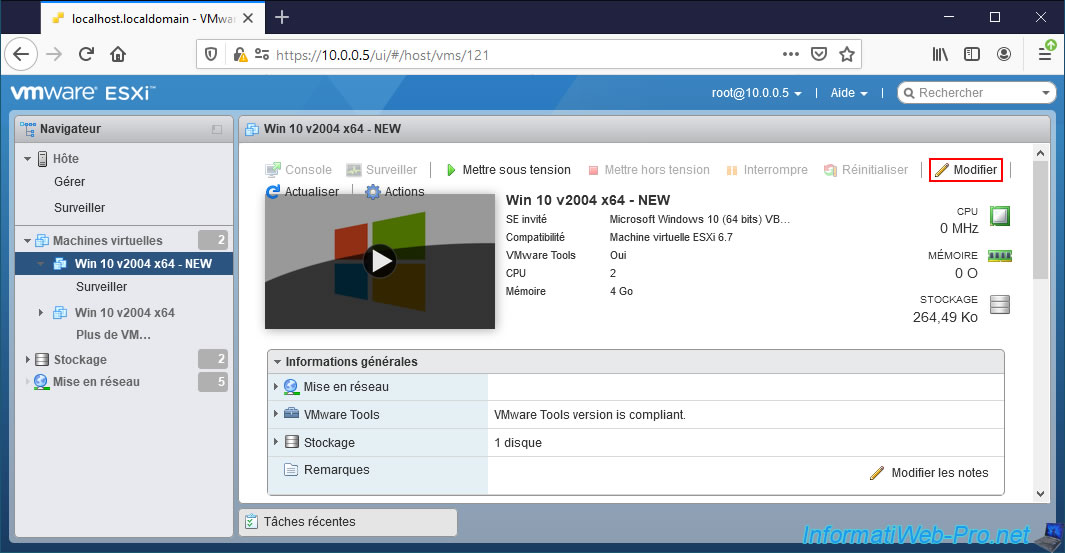
Task: Open the Firefox hamburger menu
Action: point(1045,54)
